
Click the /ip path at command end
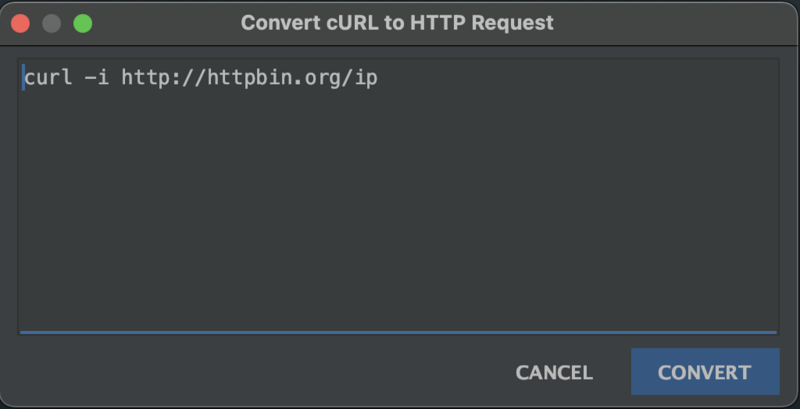coord(360,78)
